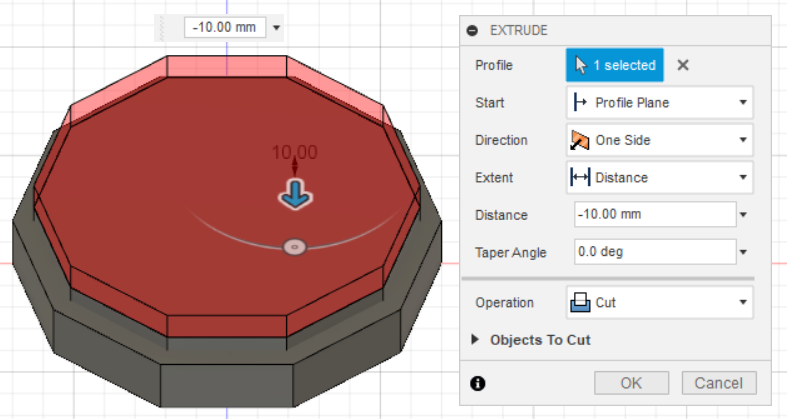Open the Start 'Profile Plane' dropdown

point(660,102)
